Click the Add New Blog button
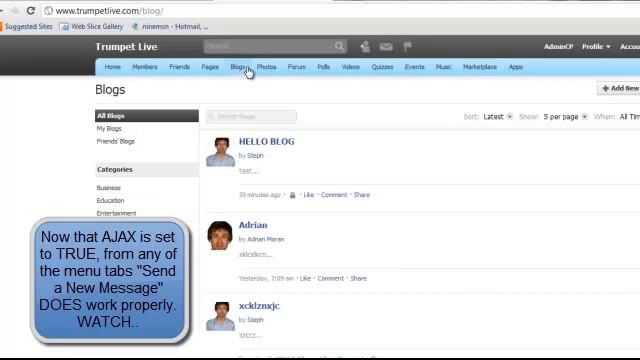The width and height of the screenshot is (640, 360). click(x=619, y=88)
